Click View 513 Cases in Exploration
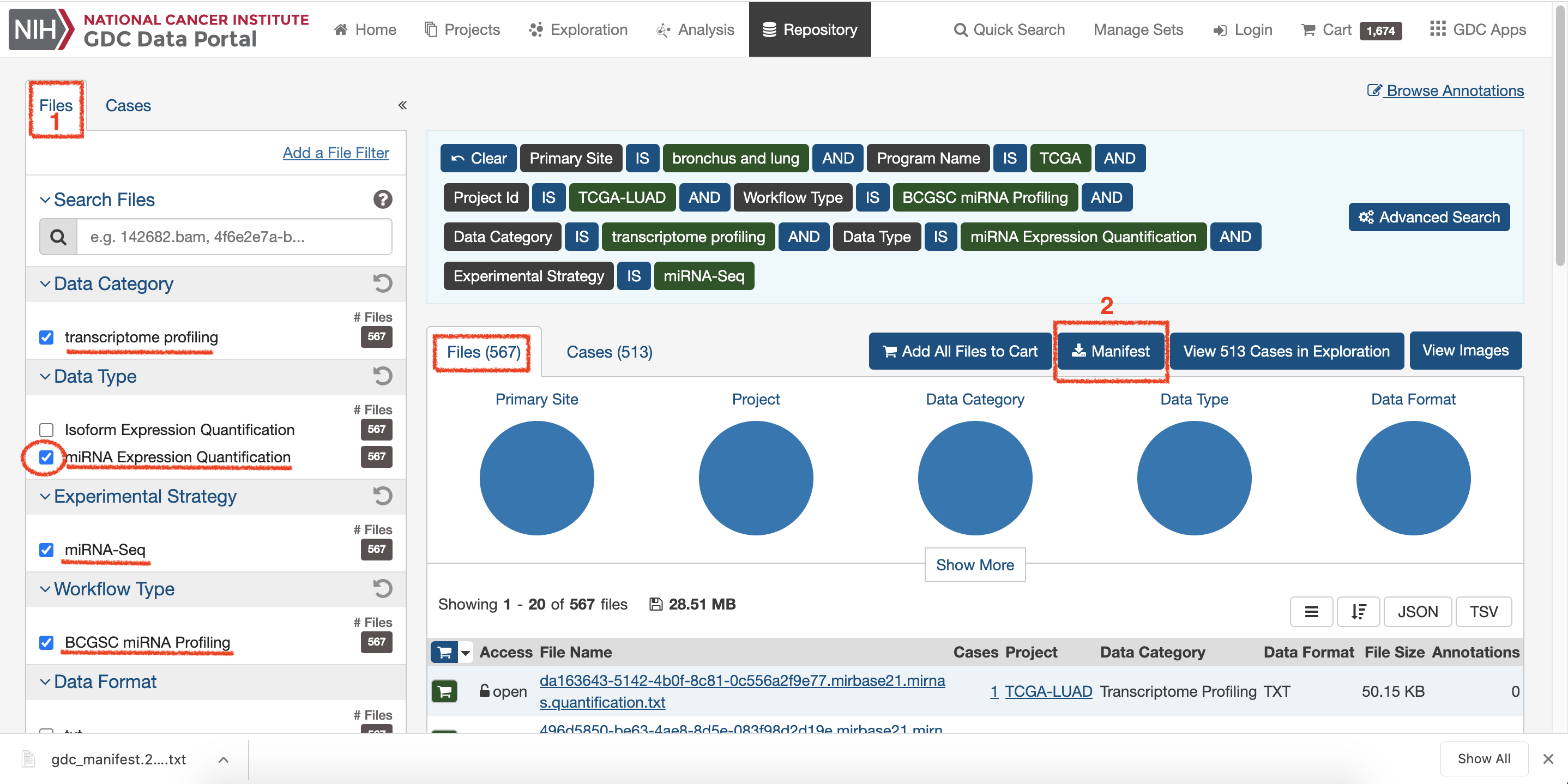The image size is (1568, 784). click(1286, 351)
